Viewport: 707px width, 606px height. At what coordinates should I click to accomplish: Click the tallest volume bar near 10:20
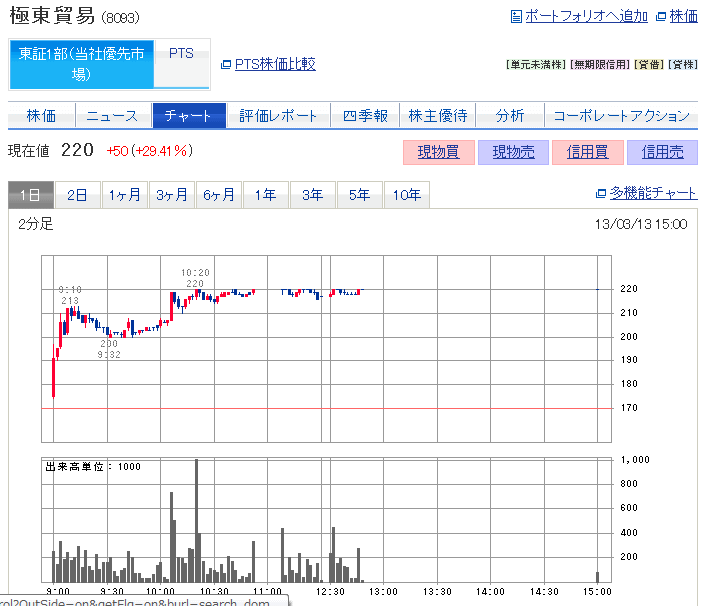tap(196, 521)
